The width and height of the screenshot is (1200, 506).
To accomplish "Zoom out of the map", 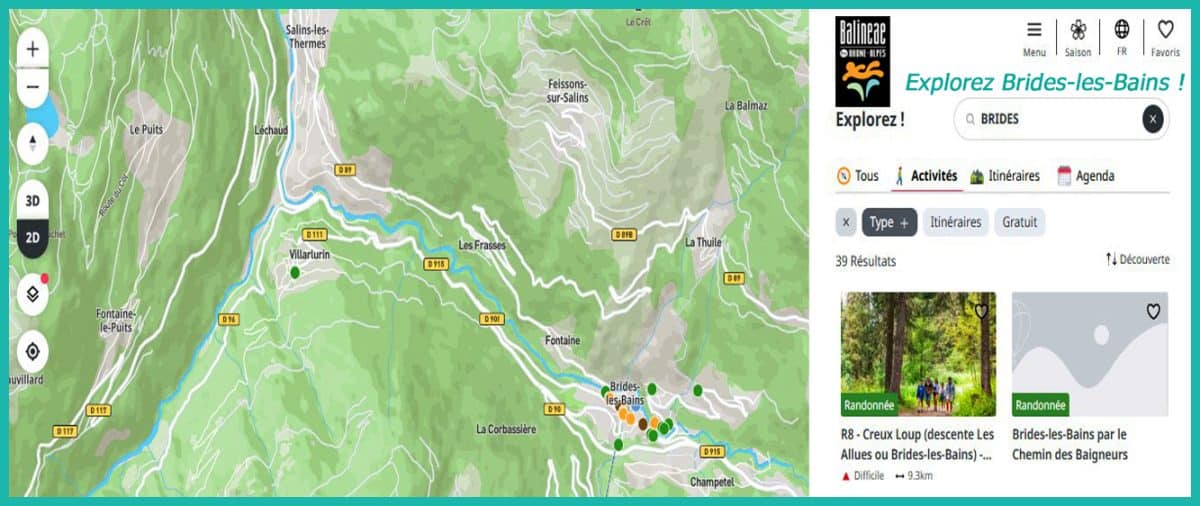I will pyautogui.click(x=32, y=87).
